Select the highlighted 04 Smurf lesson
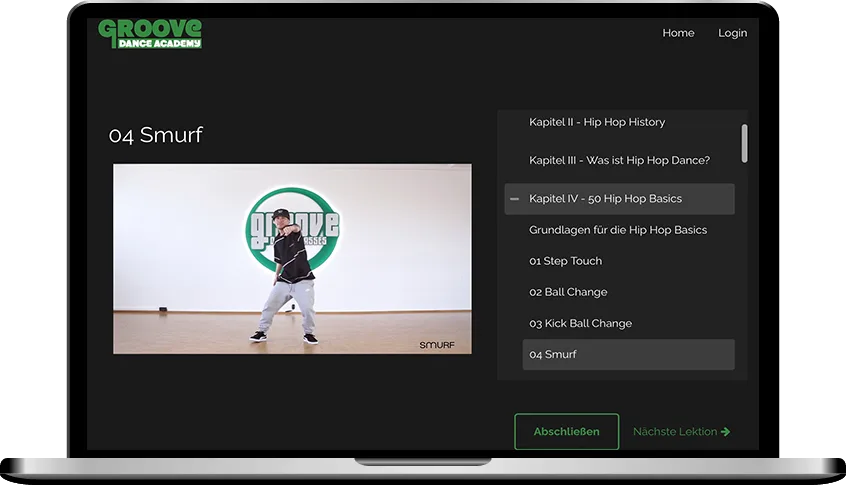Viewport: 846px width, 485px height. (629, 354)
